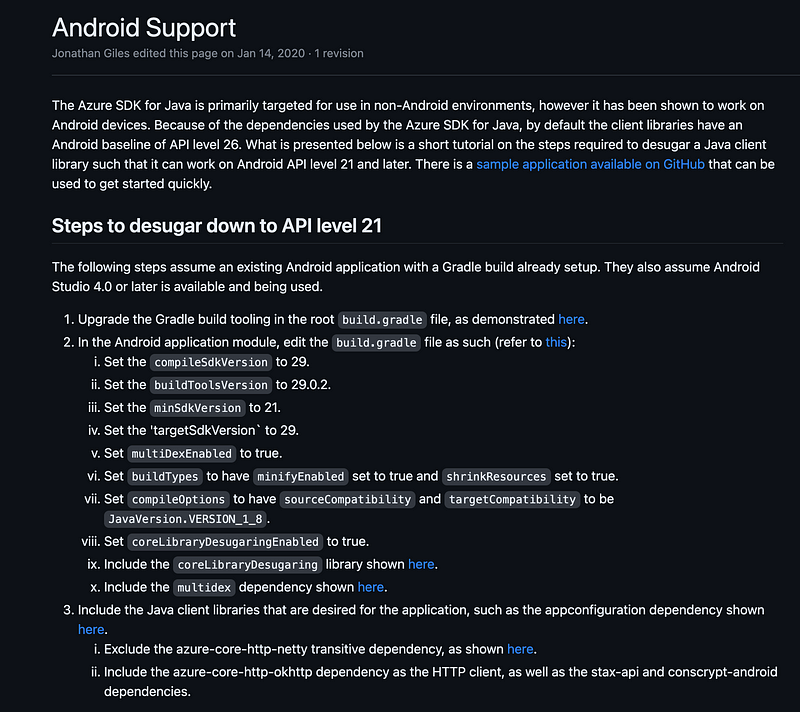The image size is (800, 712).
Task: Click the Jonathan Giles author name
Action: click(91, 53)
